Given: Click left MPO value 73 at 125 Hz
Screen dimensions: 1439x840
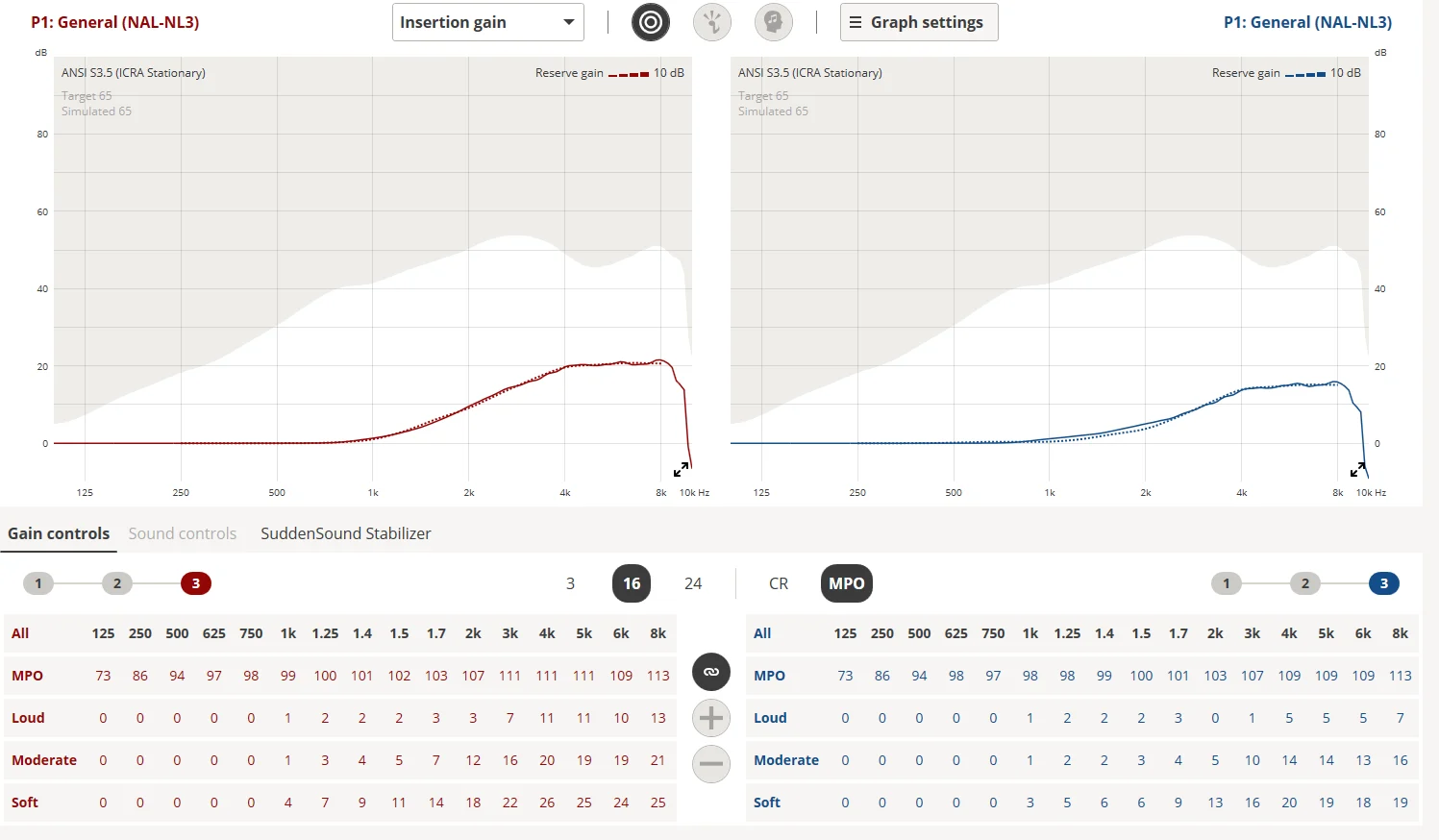Looking at the screenshot, I should 103,676.
